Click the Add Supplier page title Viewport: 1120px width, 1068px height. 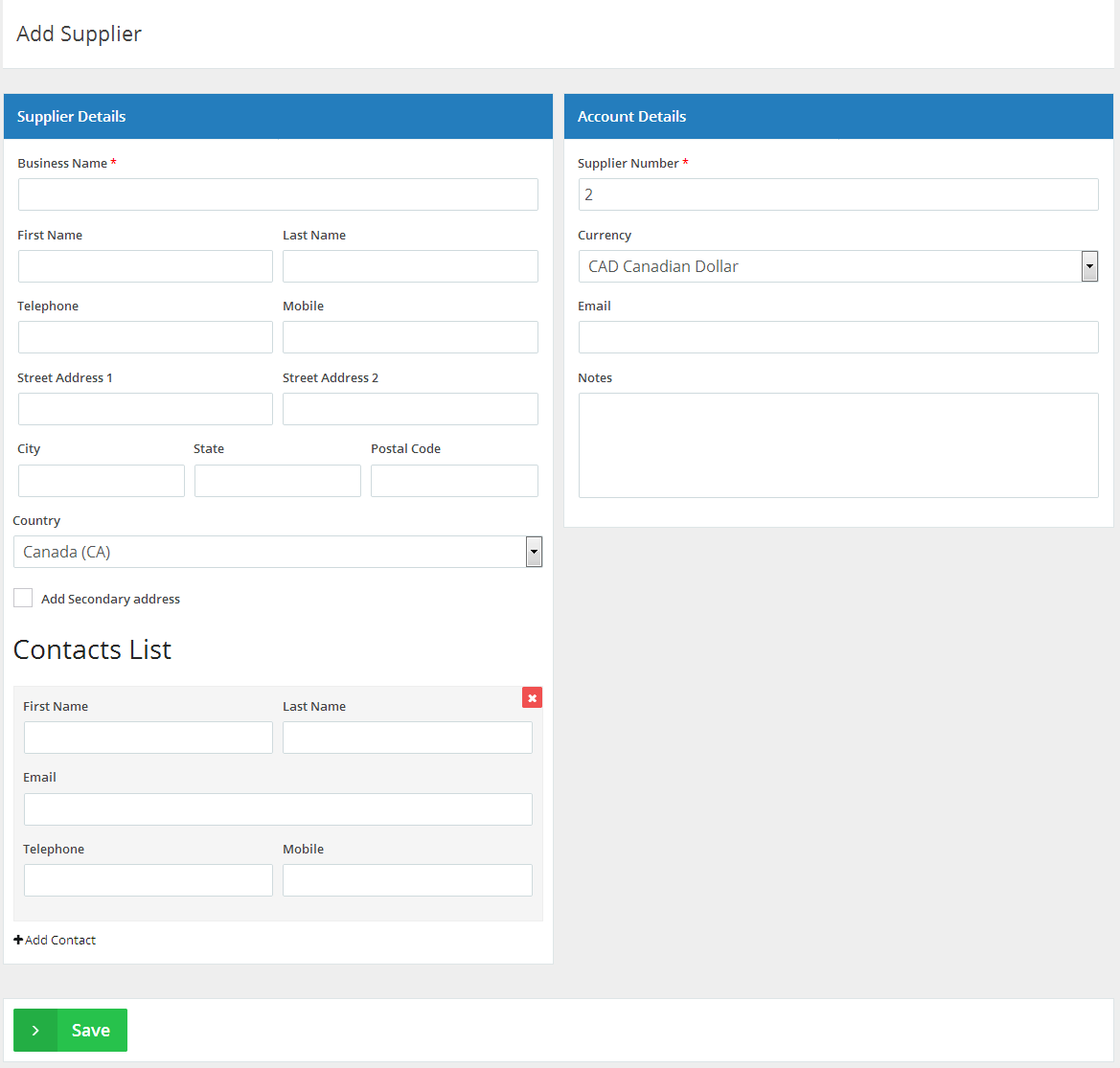(x=80, y=34)
